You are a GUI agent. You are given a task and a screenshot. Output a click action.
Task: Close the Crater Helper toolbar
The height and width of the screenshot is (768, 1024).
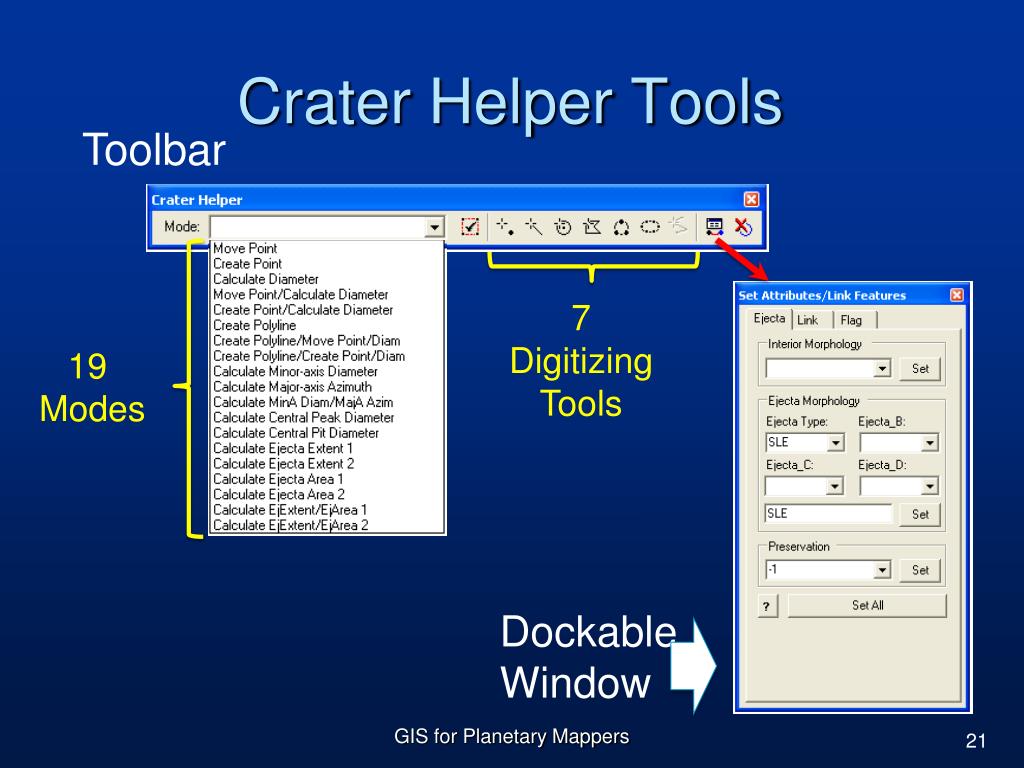pyautogui.click(x=752, y=199)
